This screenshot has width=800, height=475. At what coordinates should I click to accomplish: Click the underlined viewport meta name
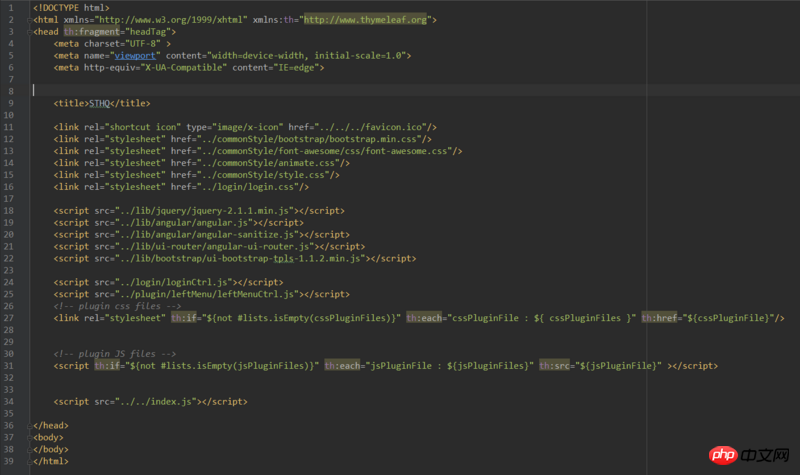[x=135, y=56]
